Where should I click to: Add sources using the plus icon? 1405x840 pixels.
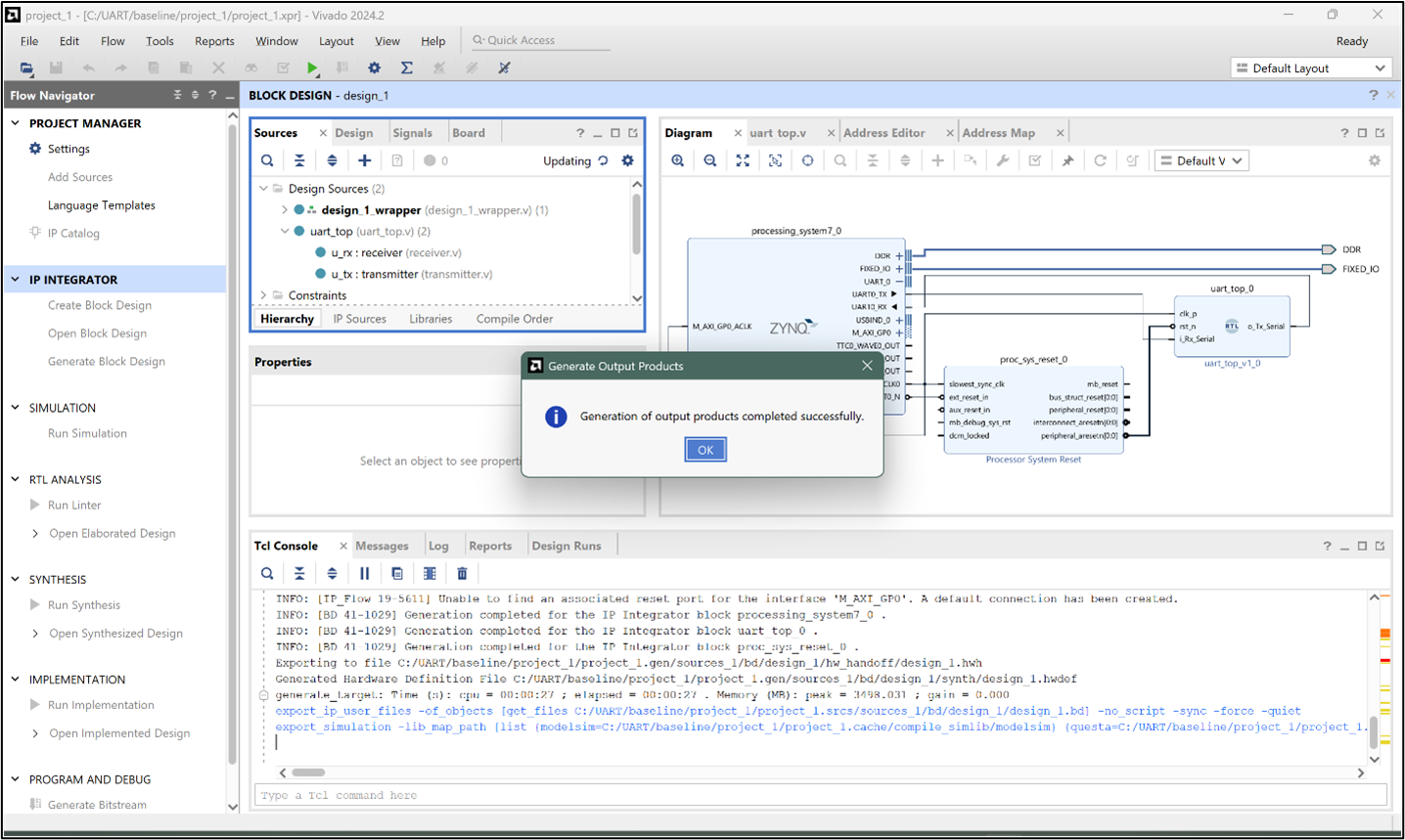[364, 160]
